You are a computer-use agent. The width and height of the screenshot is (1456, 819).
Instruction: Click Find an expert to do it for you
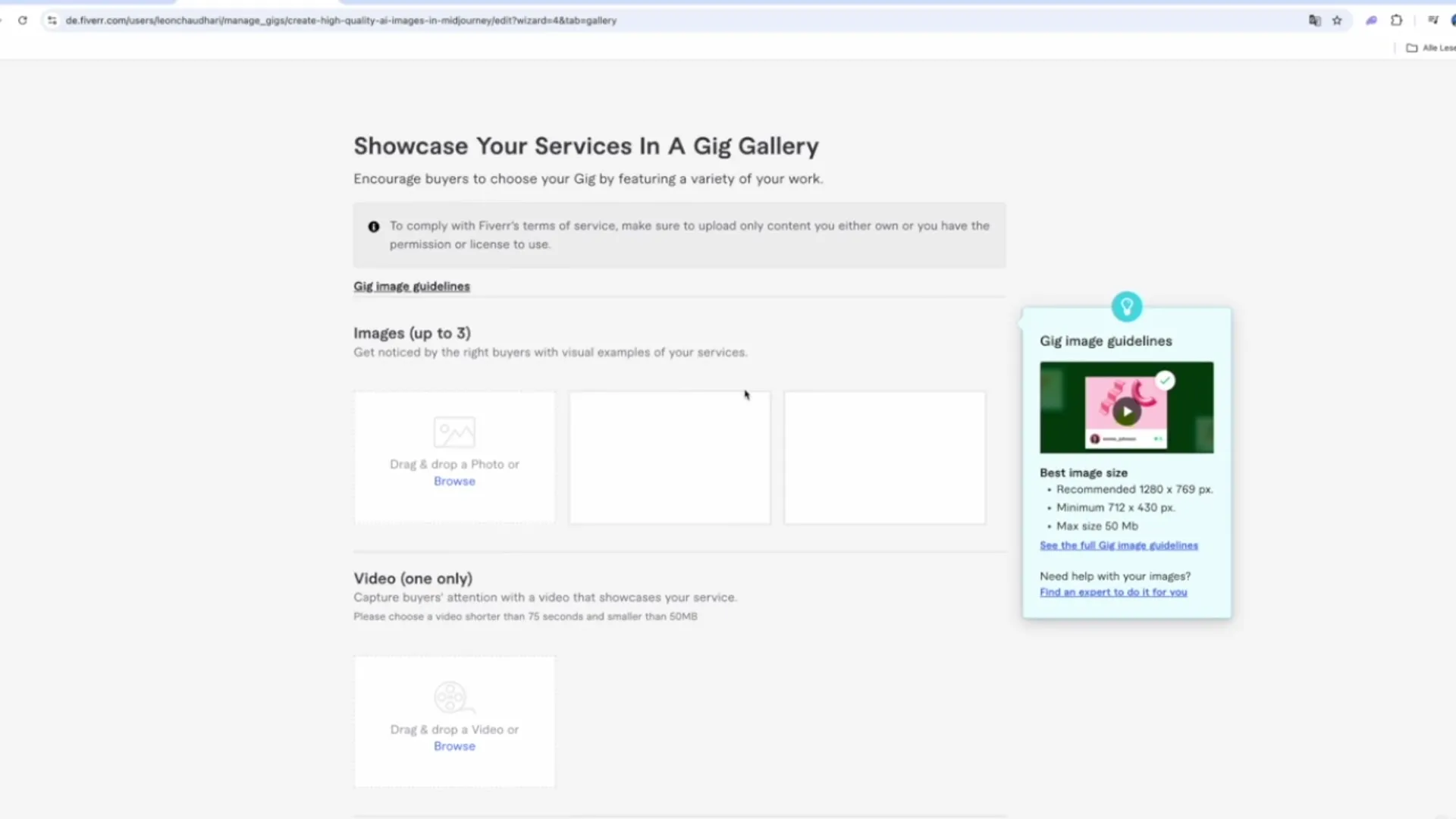click(1113, 592)
